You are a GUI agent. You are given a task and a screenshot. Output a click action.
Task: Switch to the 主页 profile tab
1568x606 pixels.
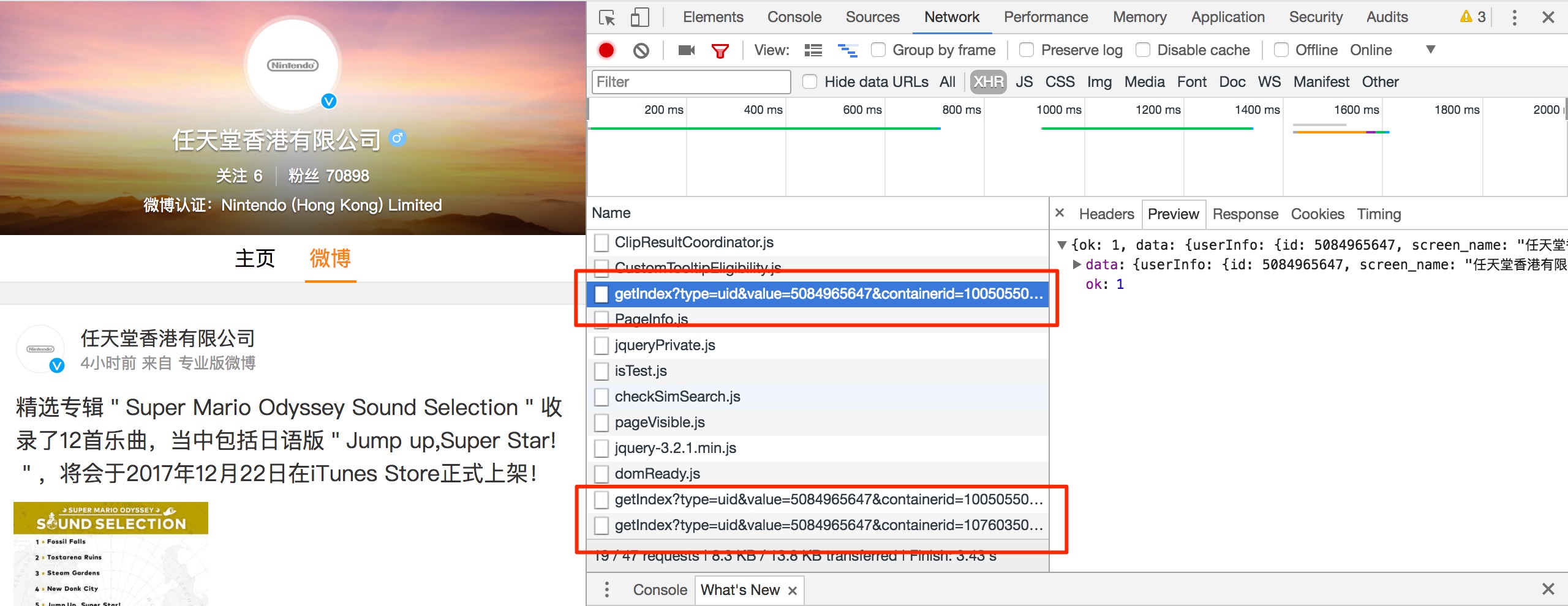point(255,258)
